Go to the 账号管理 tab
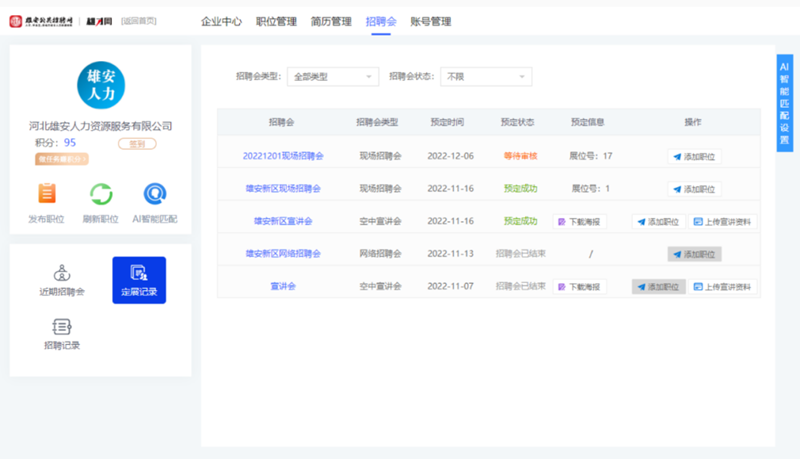800x459 pixels. pos(431,21)
